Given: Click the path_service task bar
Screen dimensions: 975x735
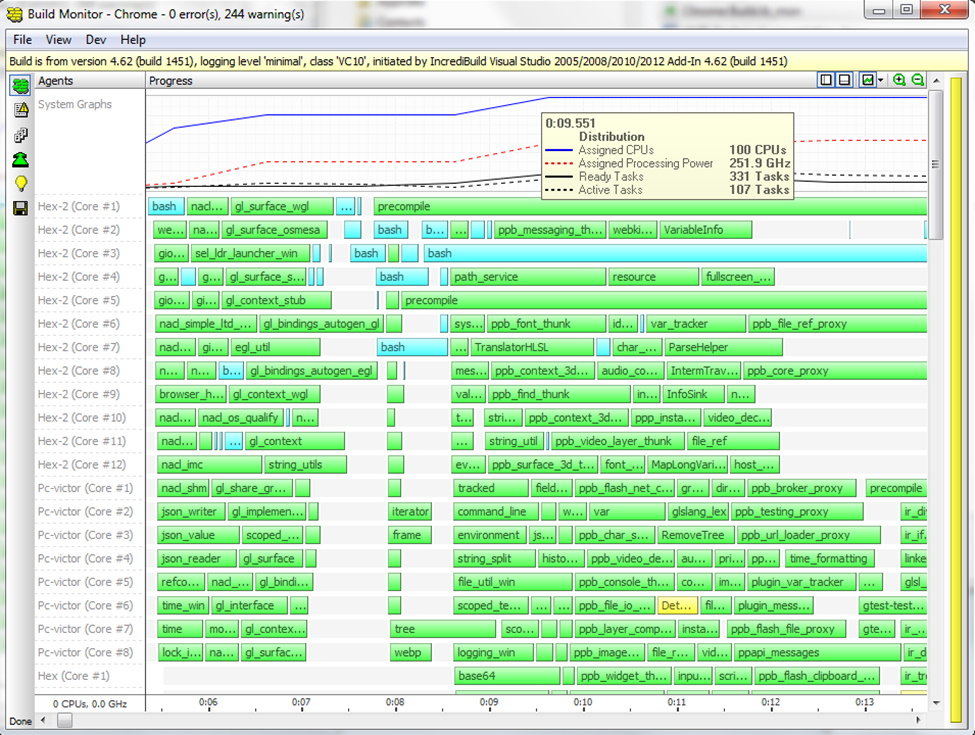Looking at the screenshot, I should pyautogui.click(x=527, y=277).
